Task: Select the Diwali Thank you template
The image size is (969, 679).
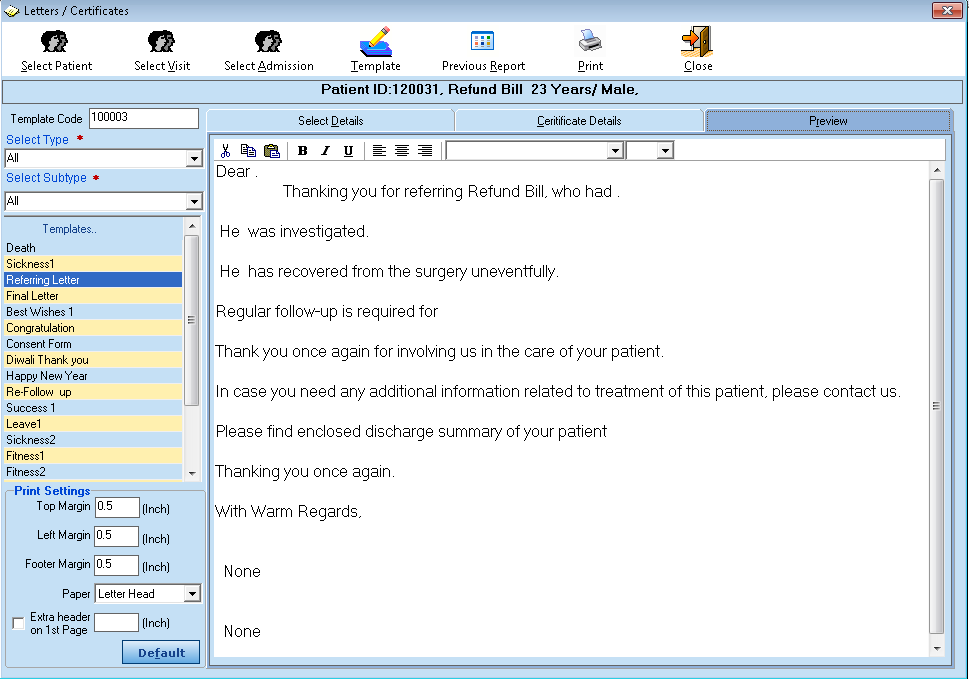Action: click(x=93, y=360)
